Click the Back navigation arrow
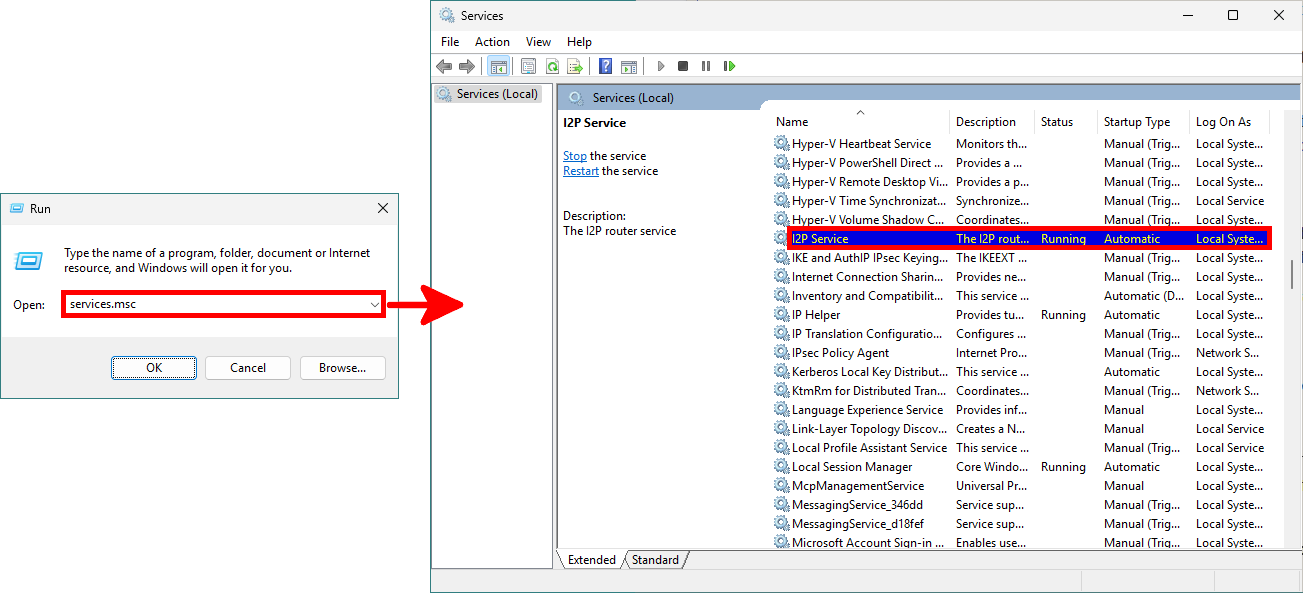This screenshot has width=1303, height=593. tap(444, 65)
